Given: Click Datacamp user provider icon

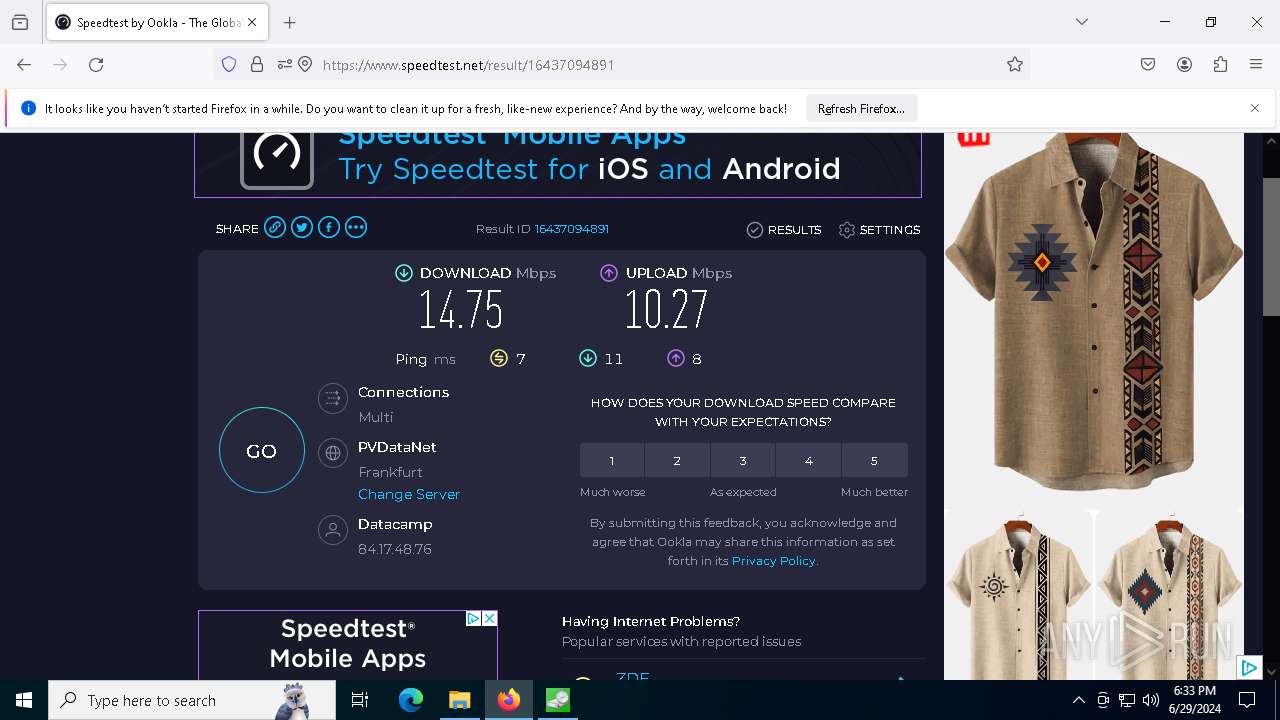Looking at the screenshot, I should pos(332,530).
